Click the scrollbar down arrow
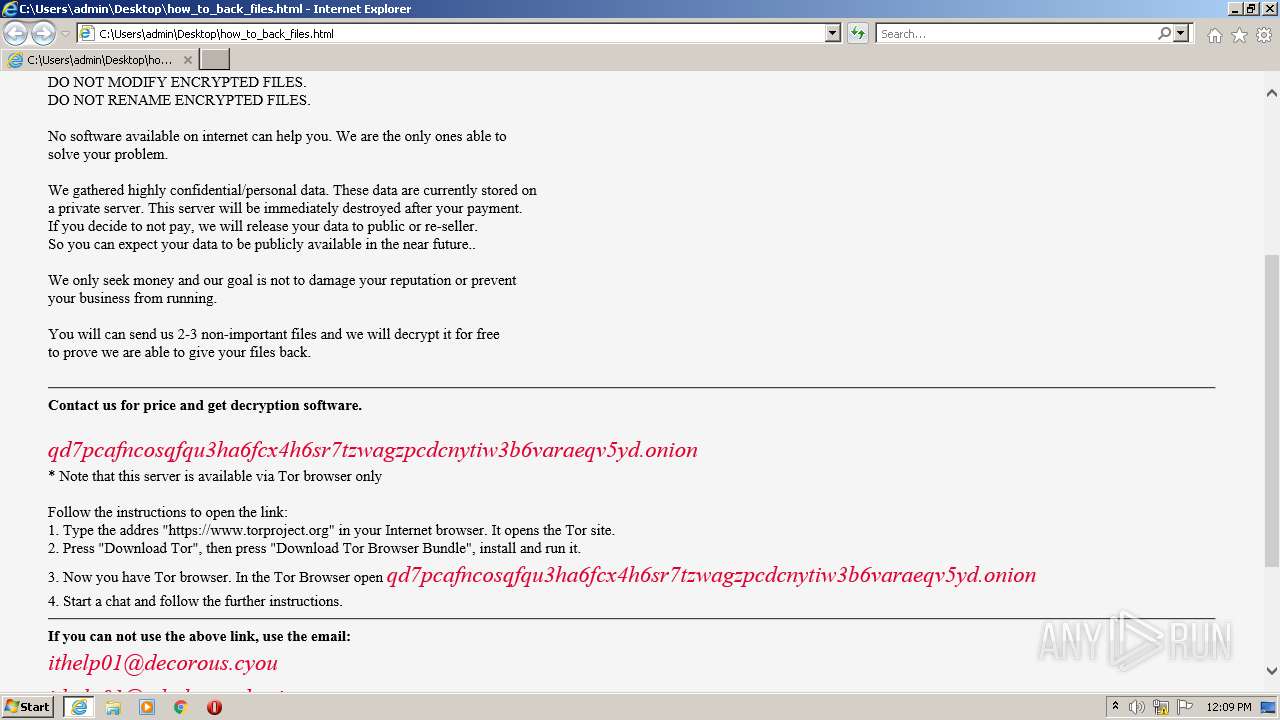 [1272, 671]
